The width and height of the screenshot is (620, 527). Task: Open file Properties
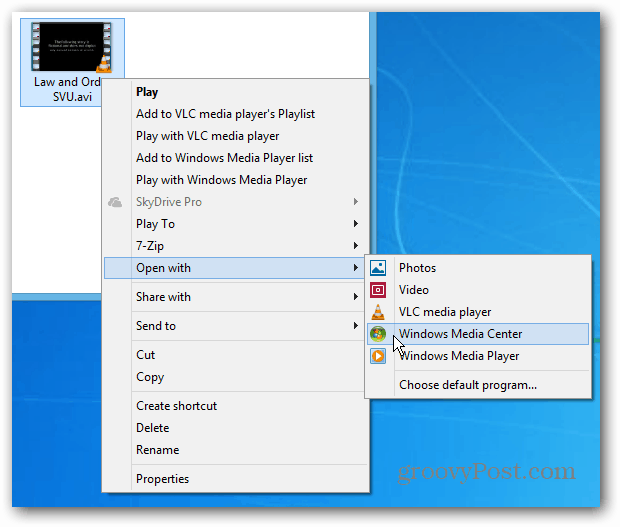coord(236,479)
